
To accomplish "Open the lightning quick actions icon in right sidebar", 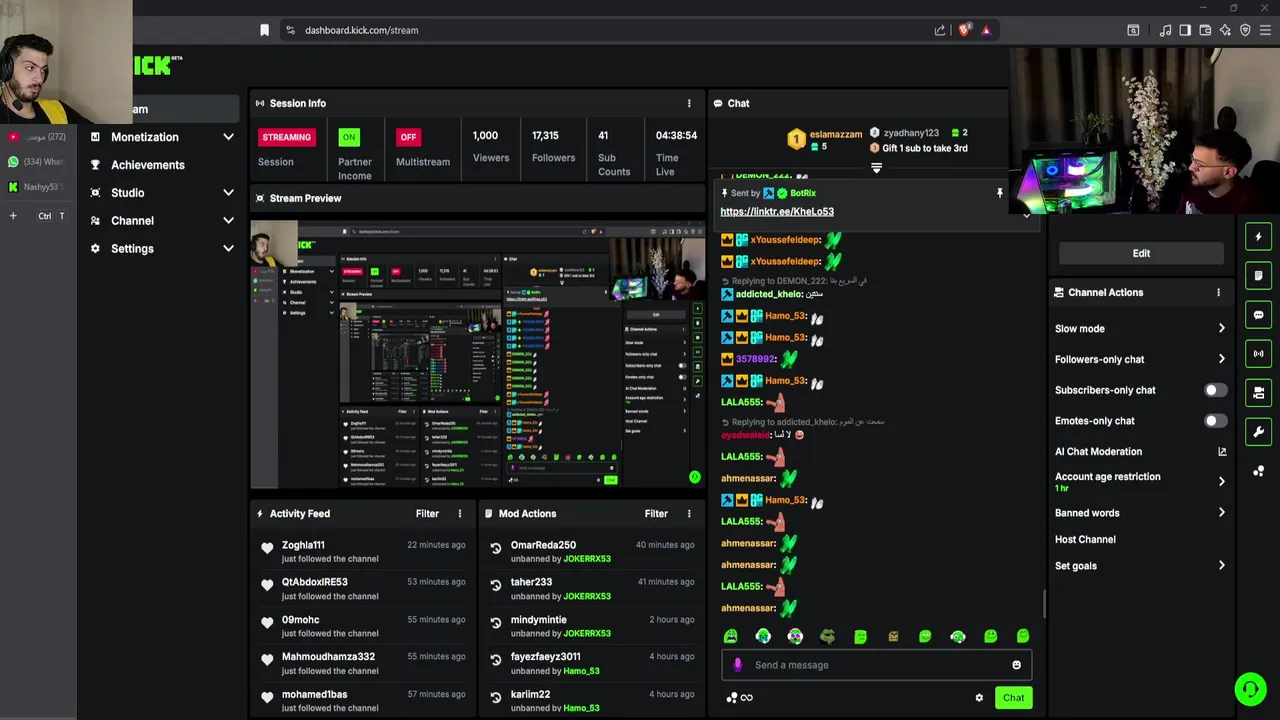I will pos(1258,237).
